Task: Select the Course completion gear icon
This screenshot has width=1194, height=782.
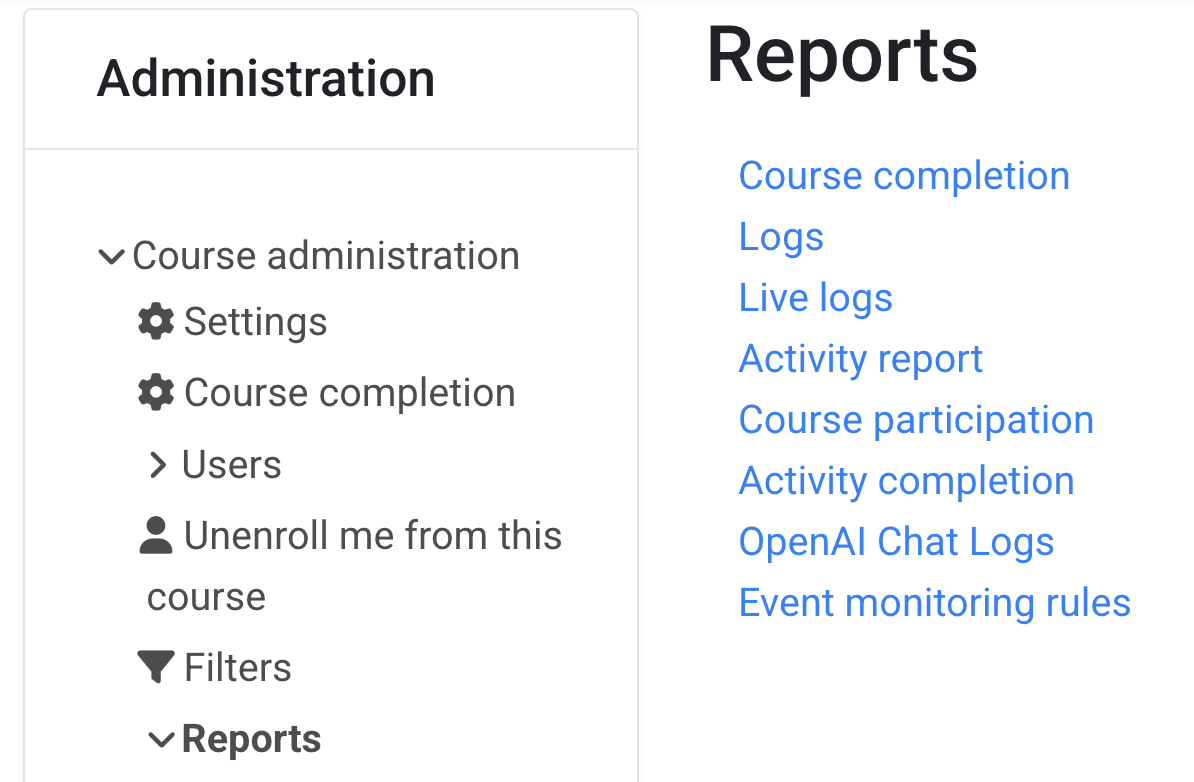Action: click(x=156, y=392)
